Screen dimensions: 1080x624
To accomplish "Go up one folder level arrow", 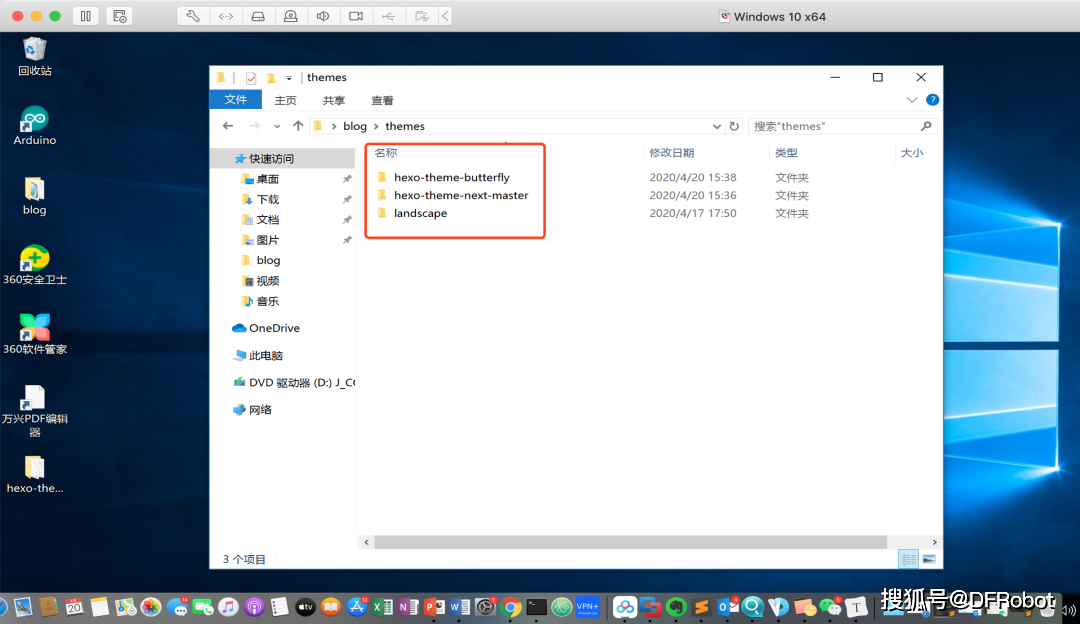I will pos(298,126).
